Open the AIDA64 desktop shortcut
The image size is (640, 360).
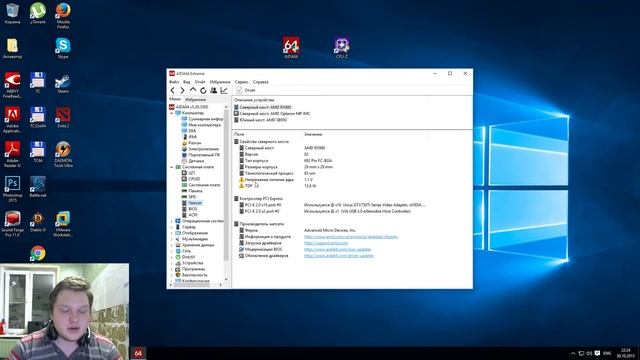pos(291,47)
